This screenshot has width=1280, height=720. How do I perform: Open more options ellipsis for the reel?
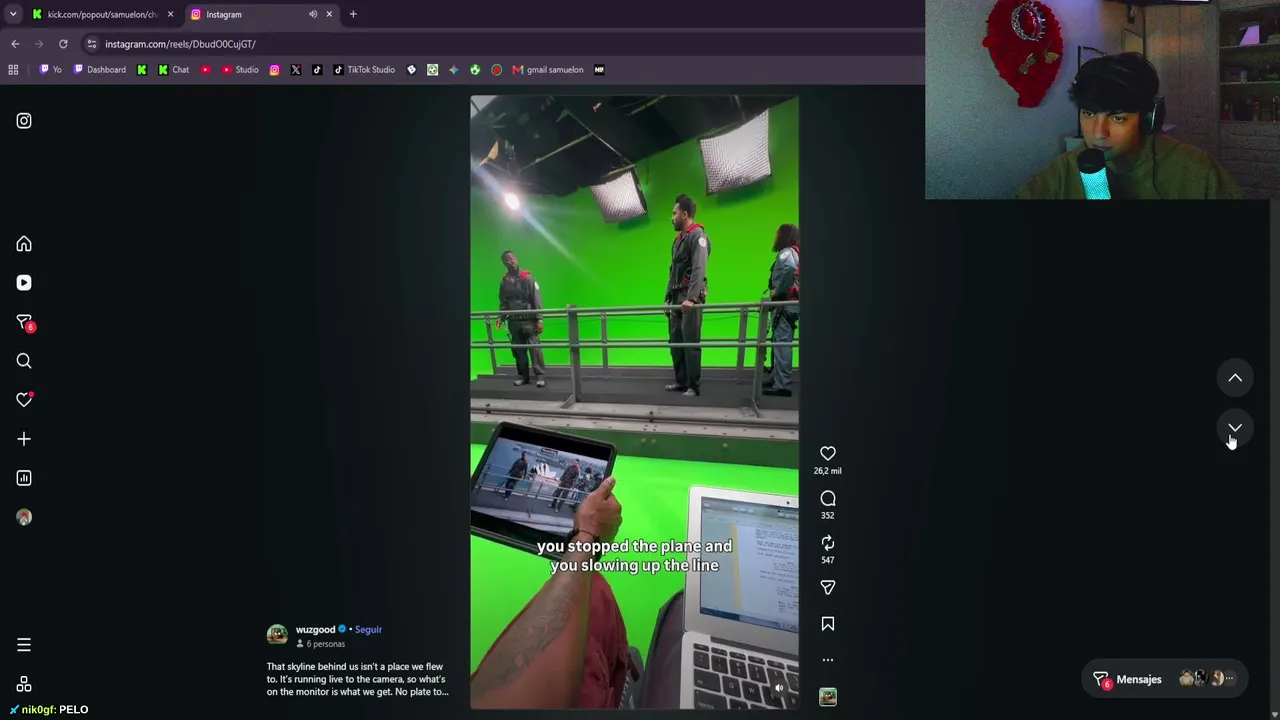point(828,660)
